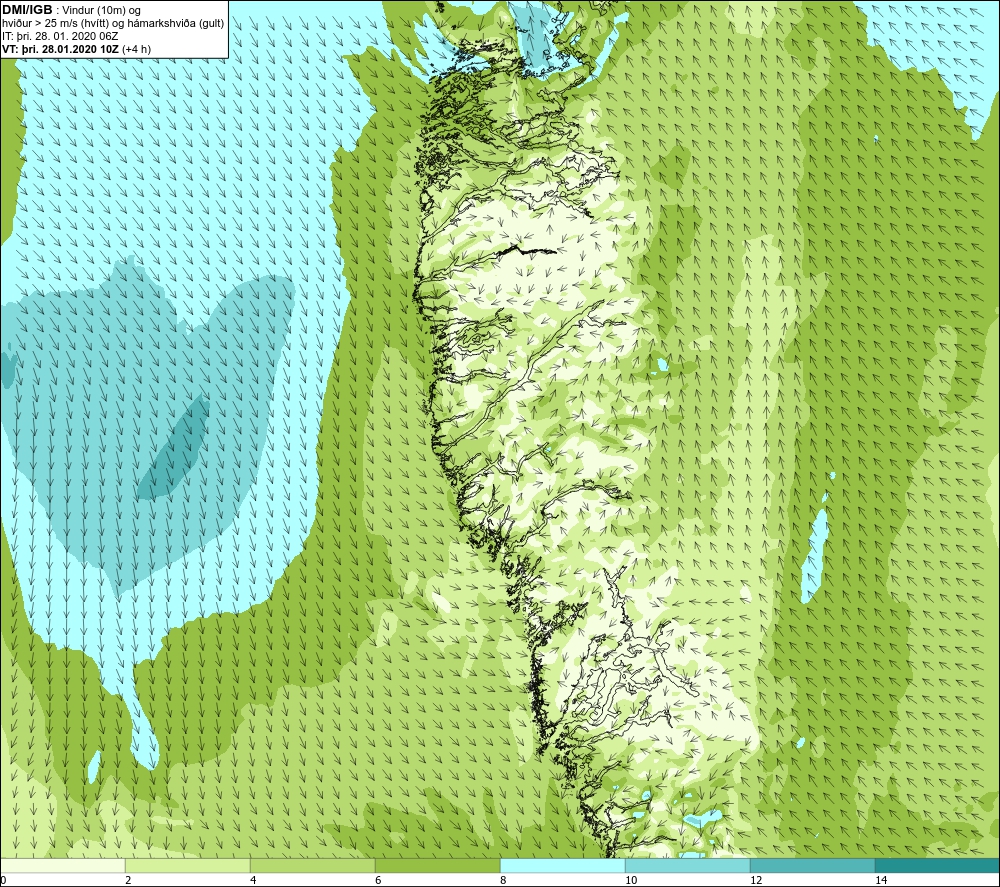Click the "IT: þri. 28. 01. 2020 06Z" line
The height and width of the screenshot is (887, 1000).
click(x=60, y=36)
